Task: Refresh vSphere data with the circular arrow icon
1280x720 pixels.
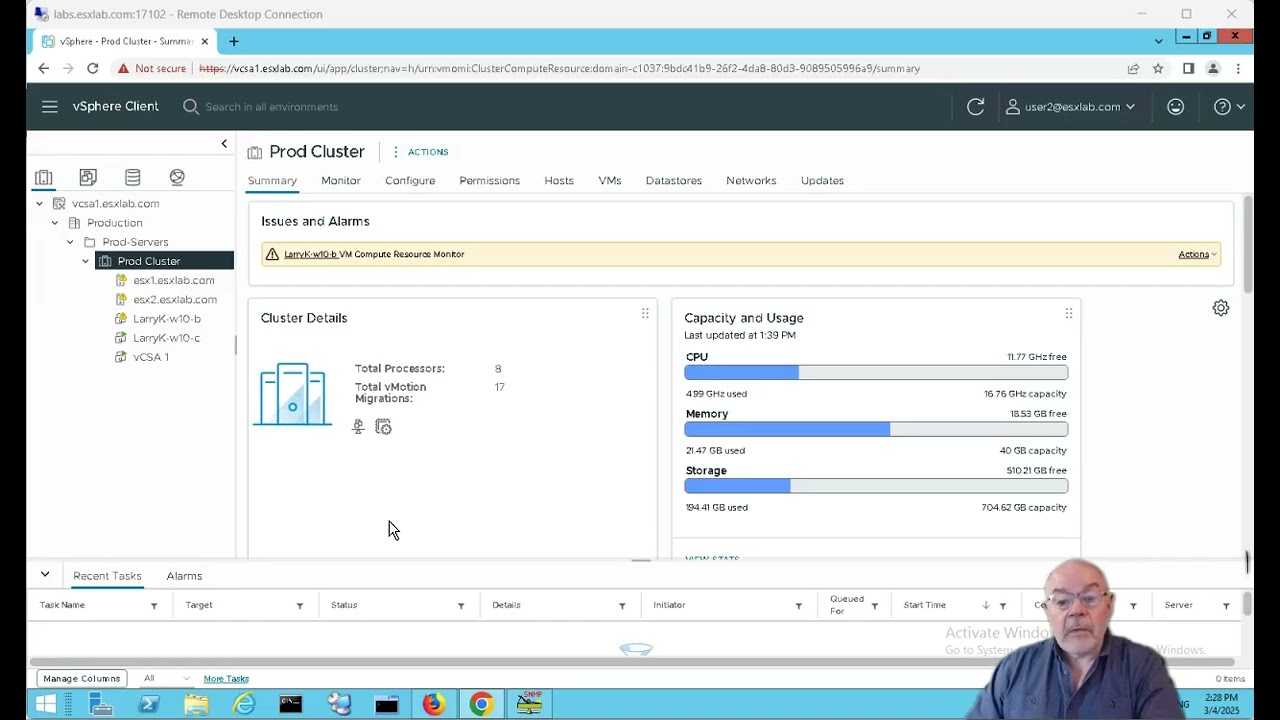Action: tap(976, 107)
